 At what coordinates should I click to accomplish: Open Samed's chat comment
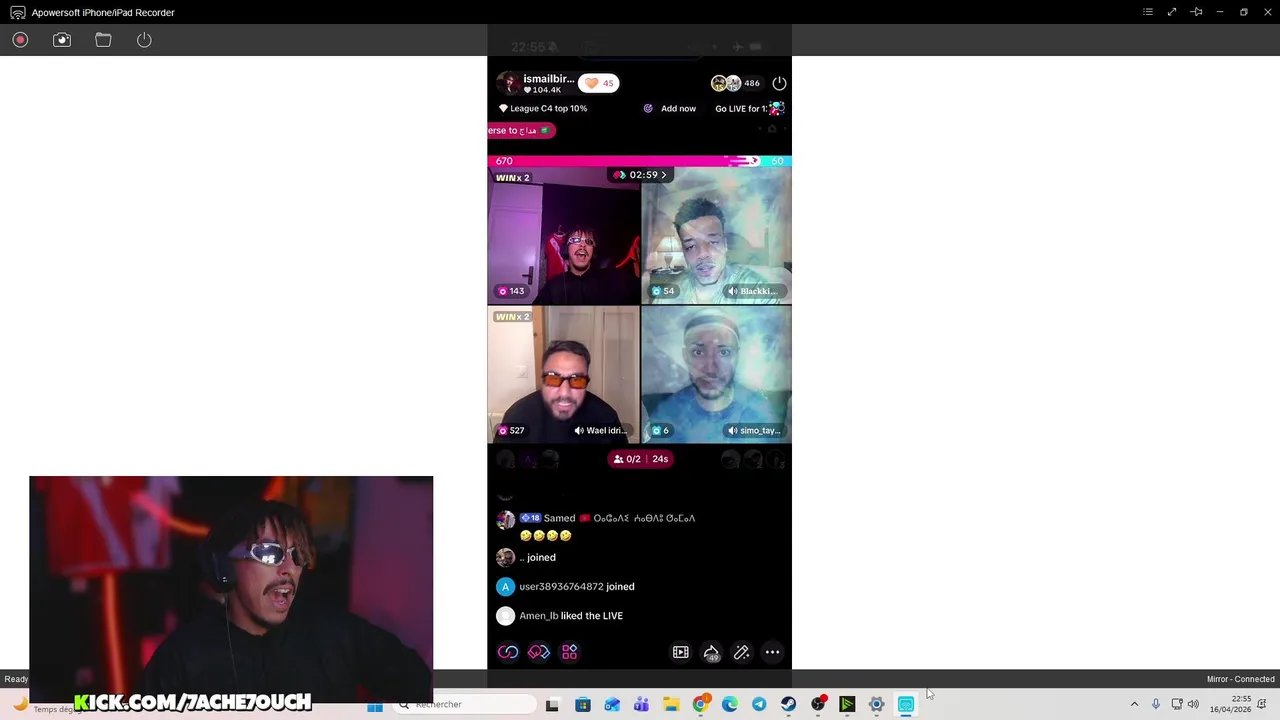pyautogui.click(x=596, y=526)
